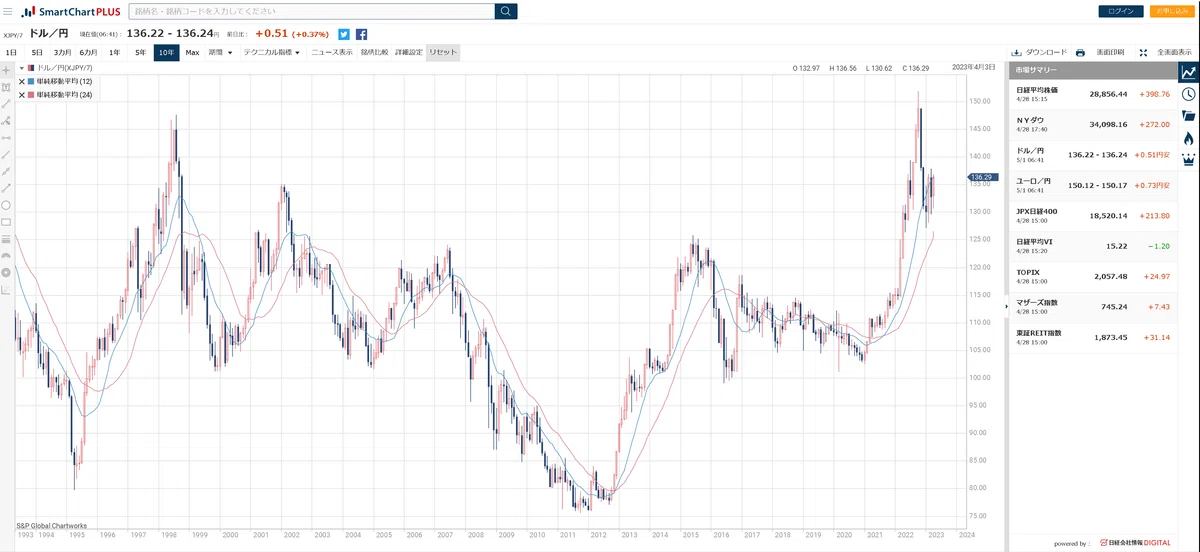Screen dimensions: 1200x552
Task: Click ダウンロード label
Action: pyautogui.click(x=1046, y=52)
